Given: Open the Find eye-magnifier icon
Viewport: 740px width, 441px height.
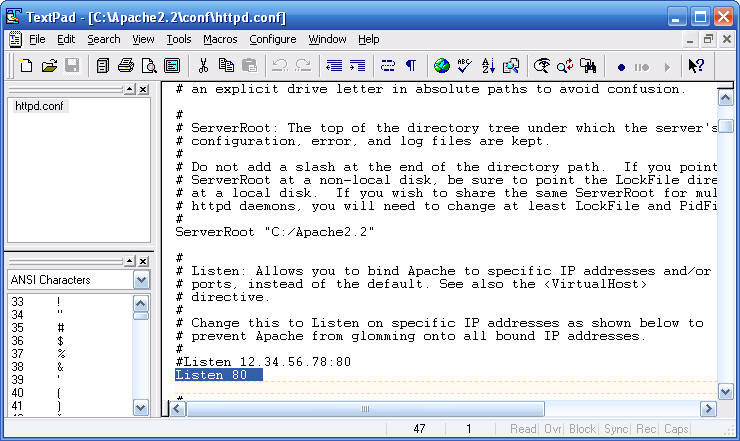Looking at the screenshot, I should 542,66.
